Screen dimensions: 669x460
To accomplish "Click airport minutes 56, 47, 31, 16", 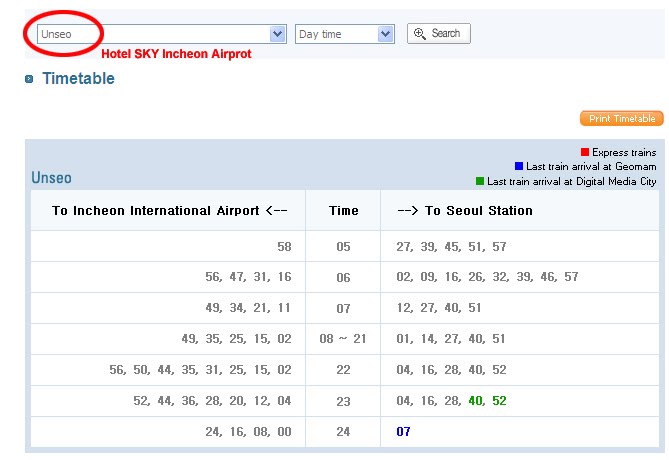I will [x=248, y=277].
